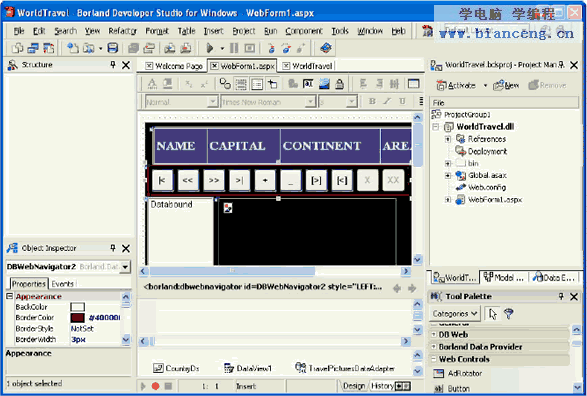Click the navigator Previous << button
The image size is (587, 396).
pos(188,180)
